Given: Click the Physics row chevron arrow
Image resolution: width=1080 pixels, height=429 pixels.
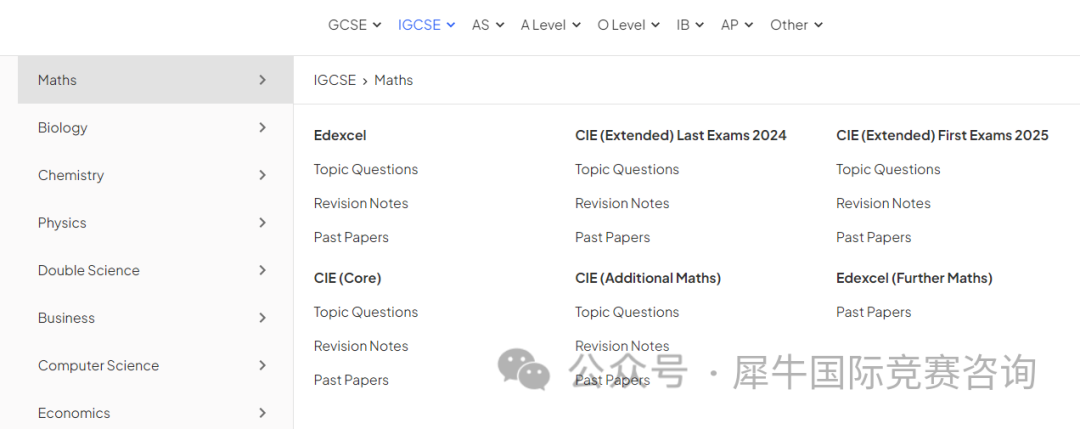Looking at the screenshot, I should pos(262,222).
